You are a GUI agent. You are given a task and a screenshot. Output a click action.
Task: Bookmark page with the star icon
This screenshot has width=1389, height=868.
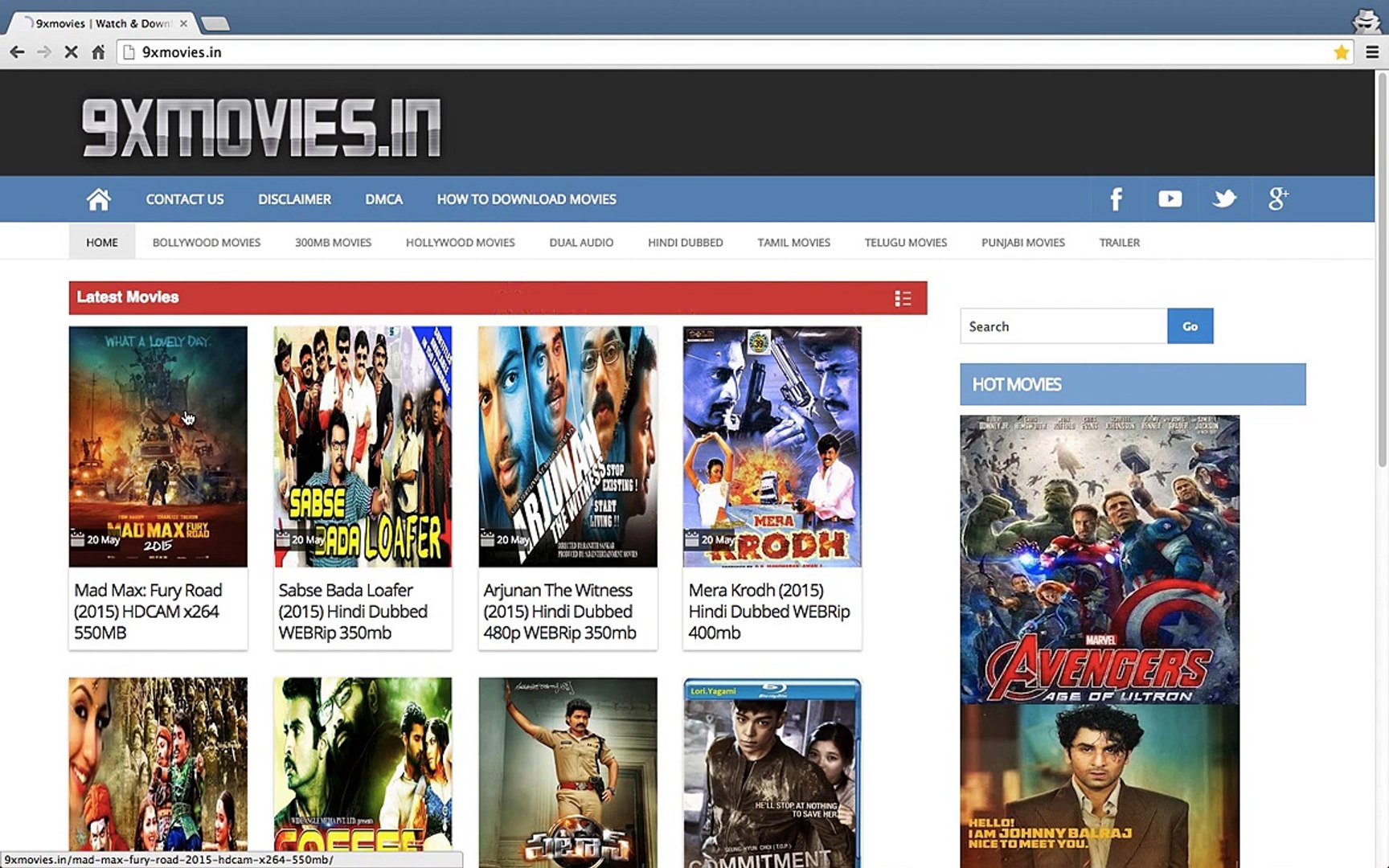click(1341, 52)
